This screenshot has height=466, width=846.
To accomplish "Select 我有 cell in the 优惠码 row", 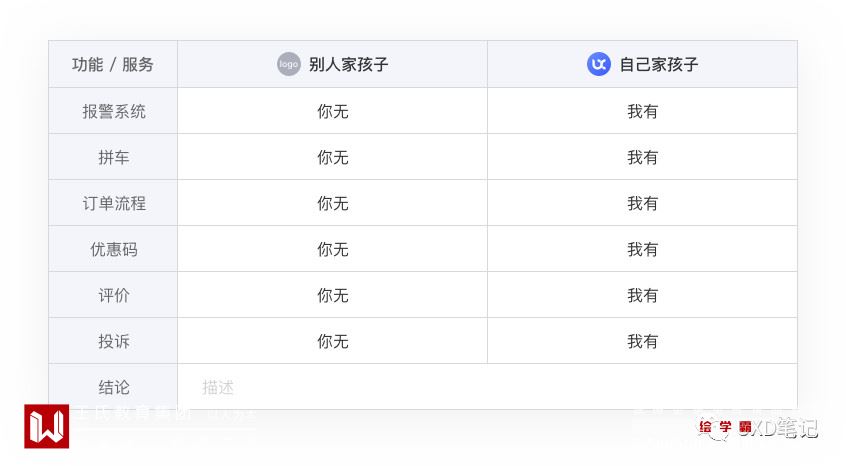I will (x=643, y=249).
